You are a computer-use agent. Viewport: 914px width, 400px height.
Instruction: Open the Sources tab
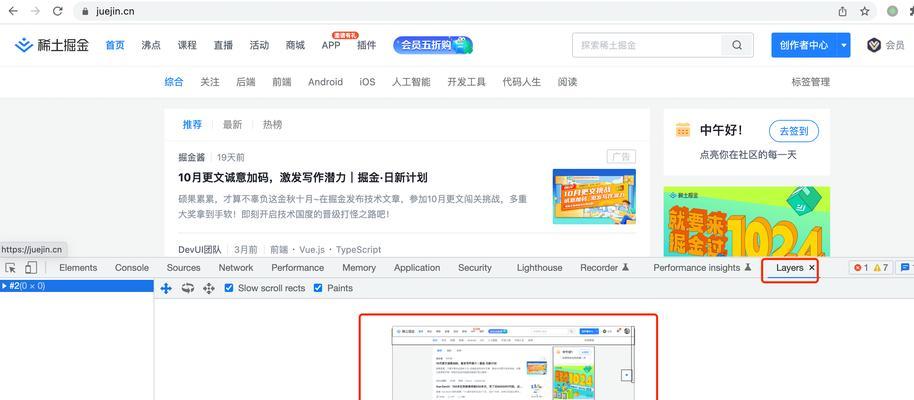pyautogui.click(x=184, y=268)
